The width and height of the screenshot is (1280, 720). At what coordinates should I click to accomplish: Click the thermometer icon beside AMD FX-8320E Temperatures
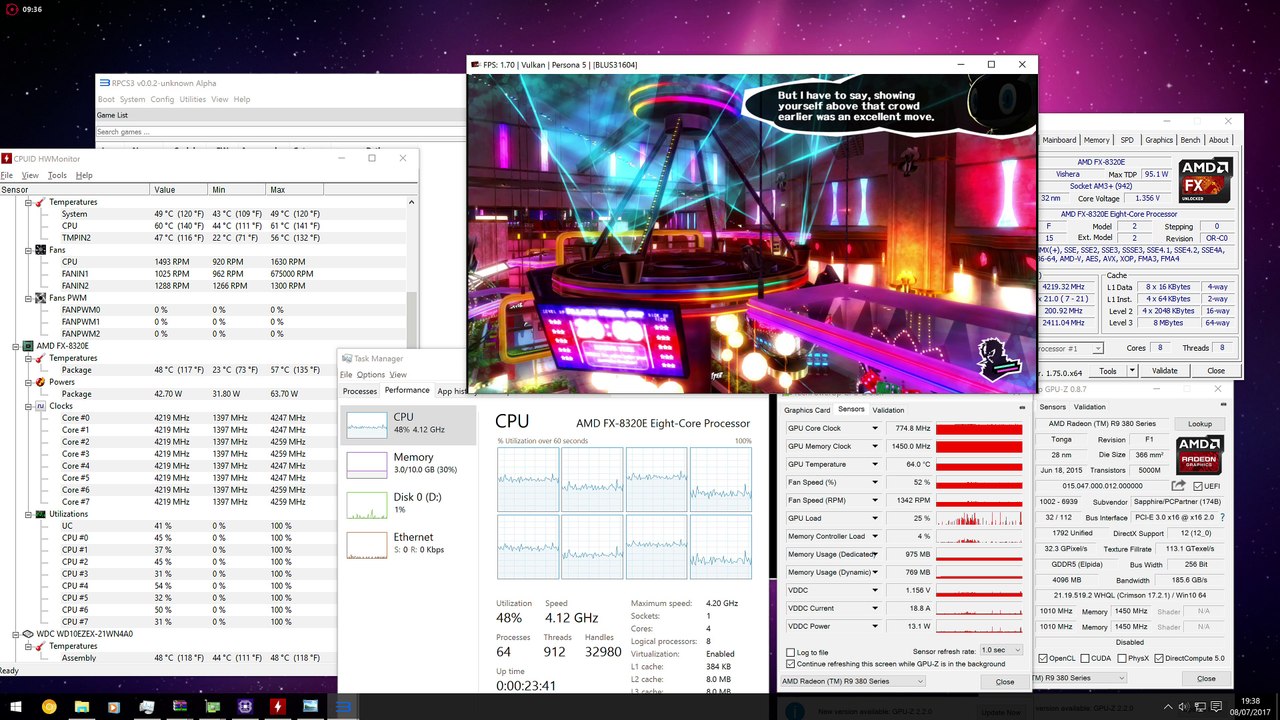(x=40, y=358)
